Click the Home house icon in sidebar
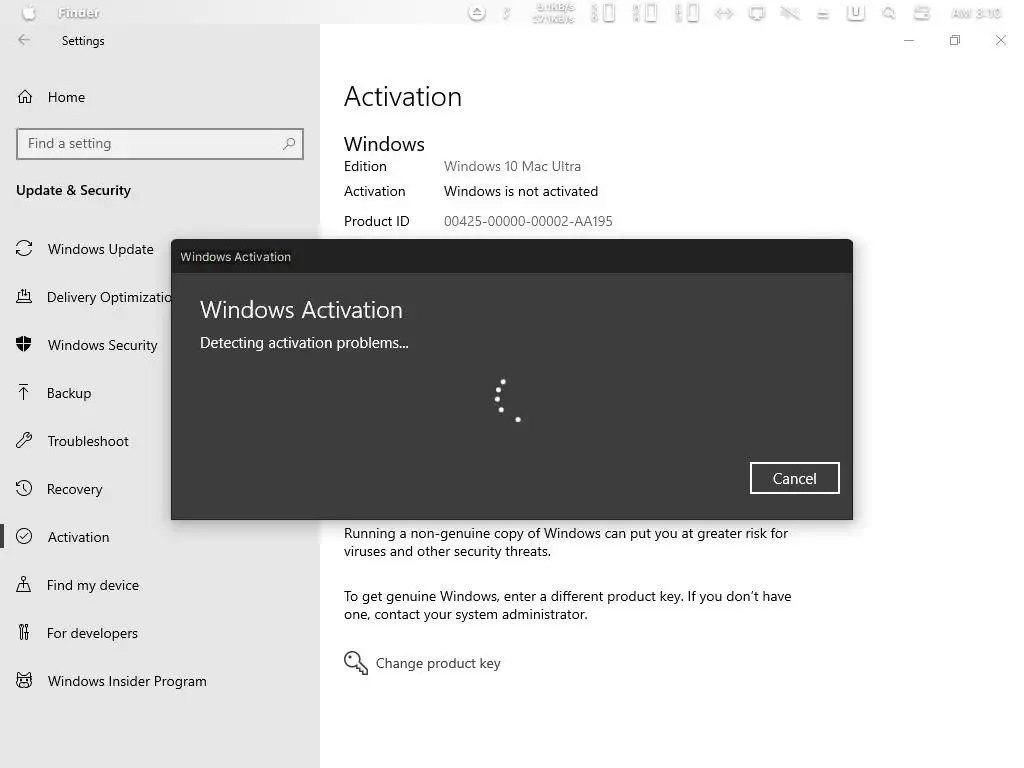 click(x=25, y=97)
